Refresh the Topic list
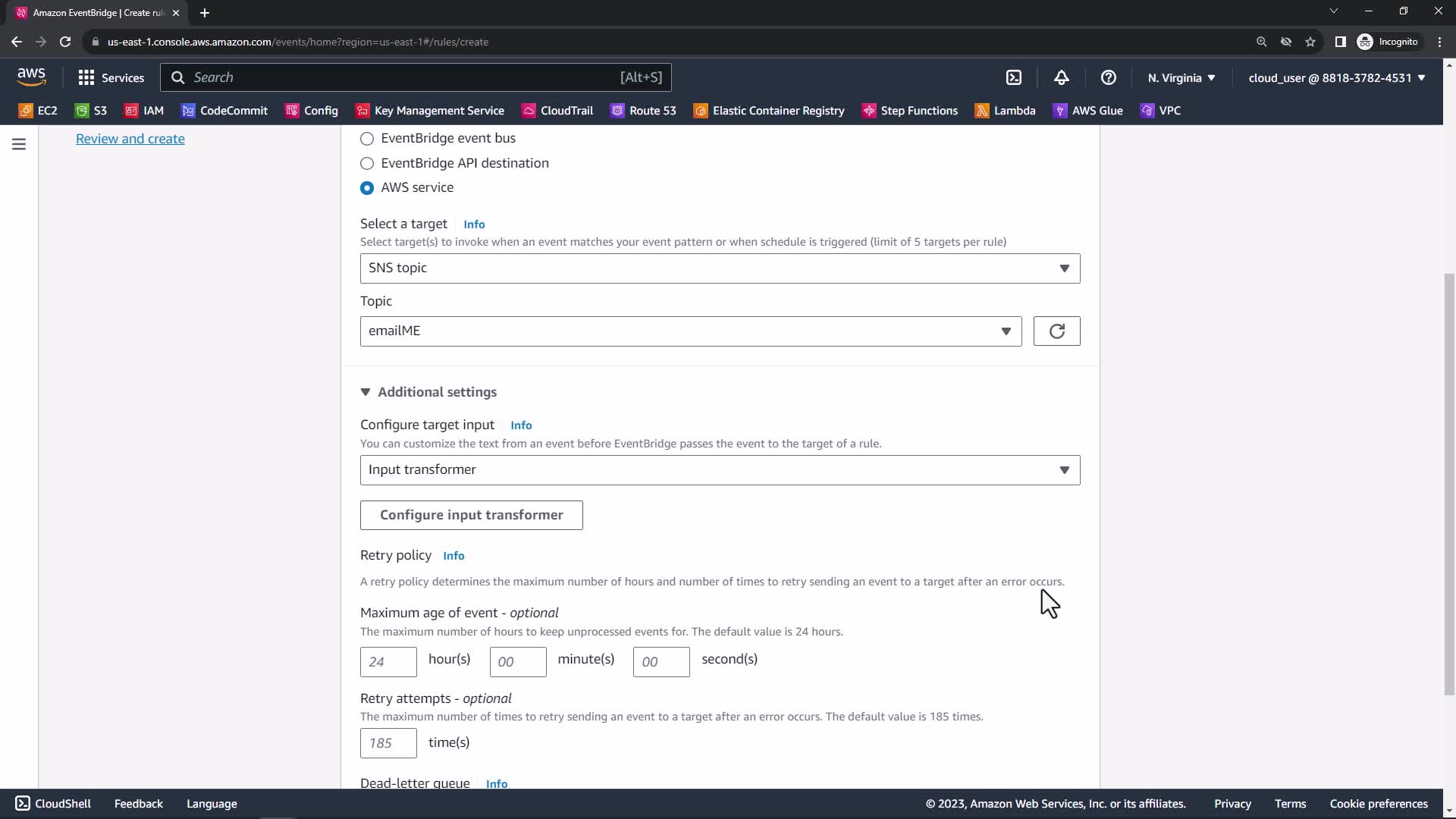1456x819 pixels. click(1056, 331)
